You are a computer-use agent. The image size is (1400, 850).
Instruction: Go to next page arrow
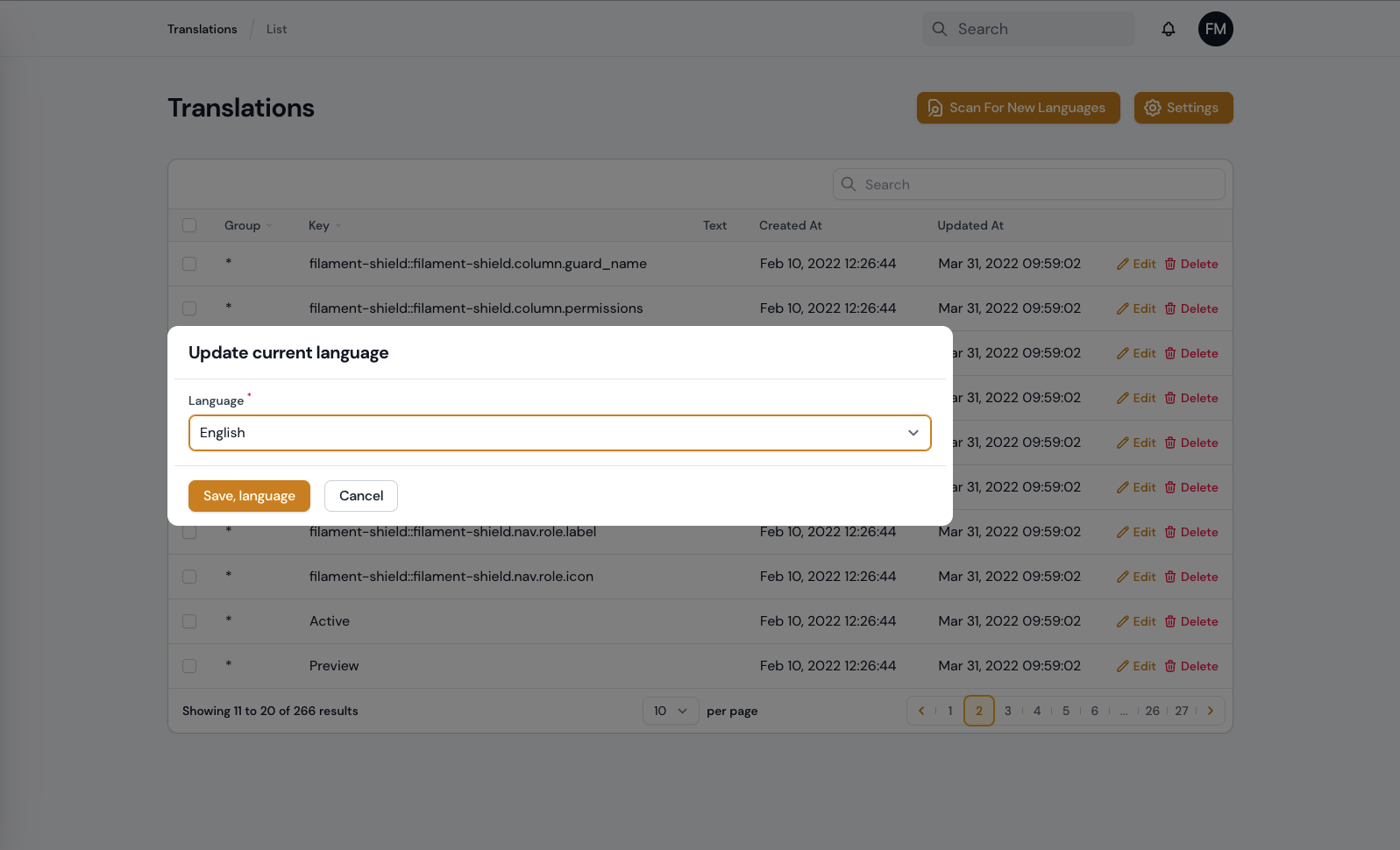pos(1211,711)
